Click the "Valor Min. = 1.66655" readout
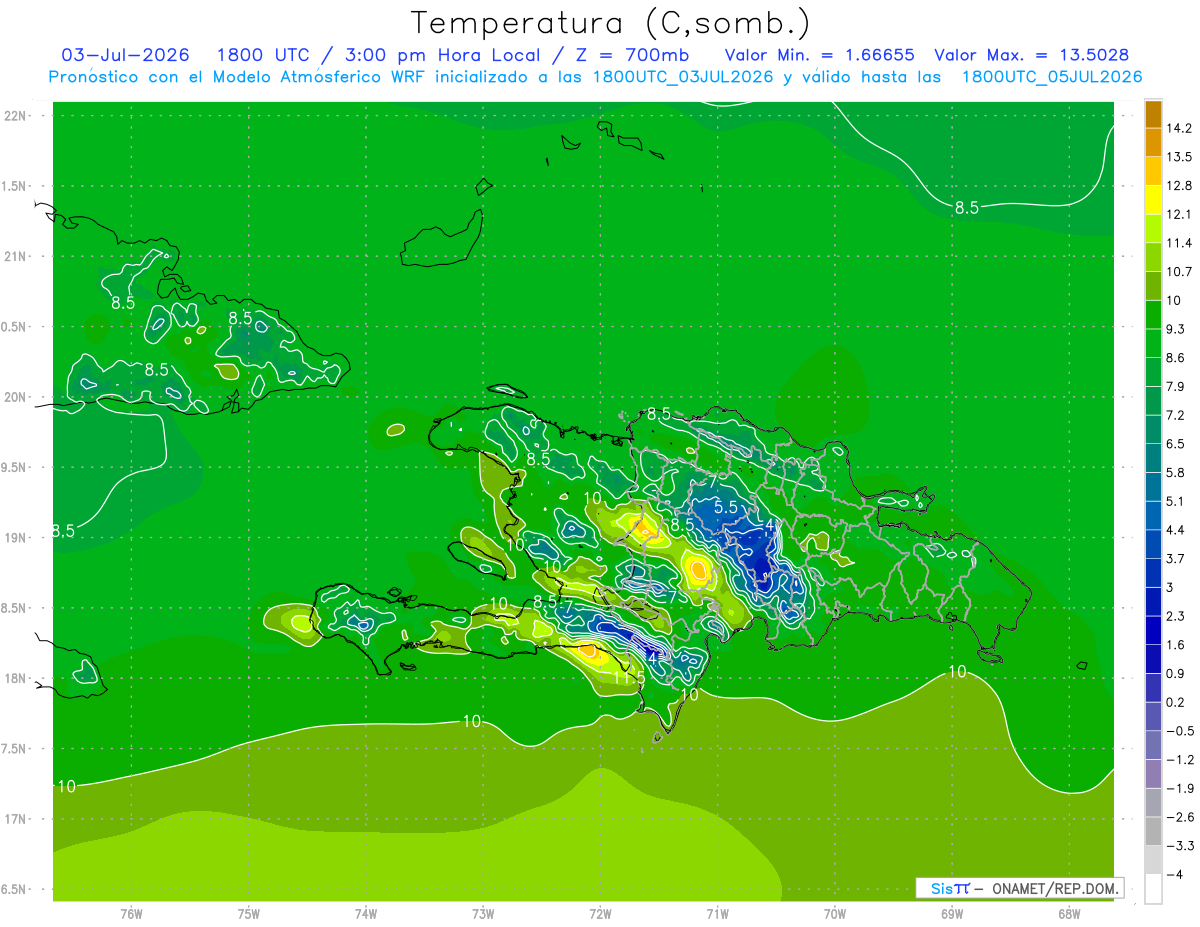The height and width of the screenshot is (927, 1200). click(819, 55)
